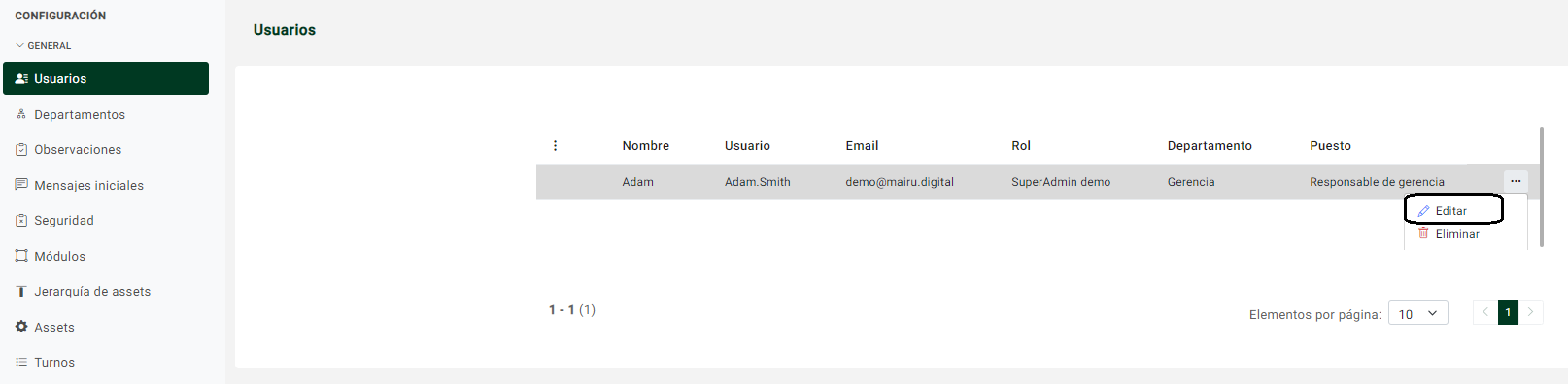This screenshot has width=1568, height=384.
Task: Click the Módulos frame icon
Action: pyautogui.click(x=21, y=256)
